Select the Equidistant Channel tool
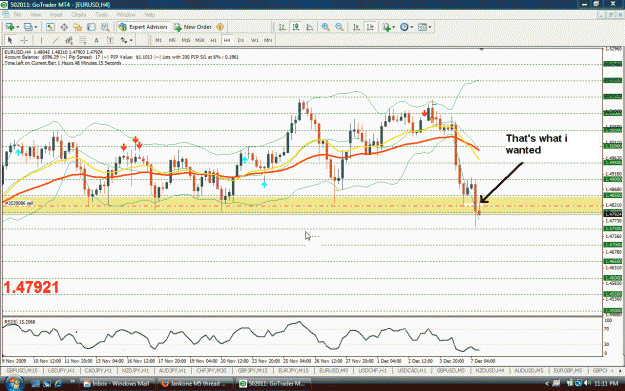 click(69, 40)
